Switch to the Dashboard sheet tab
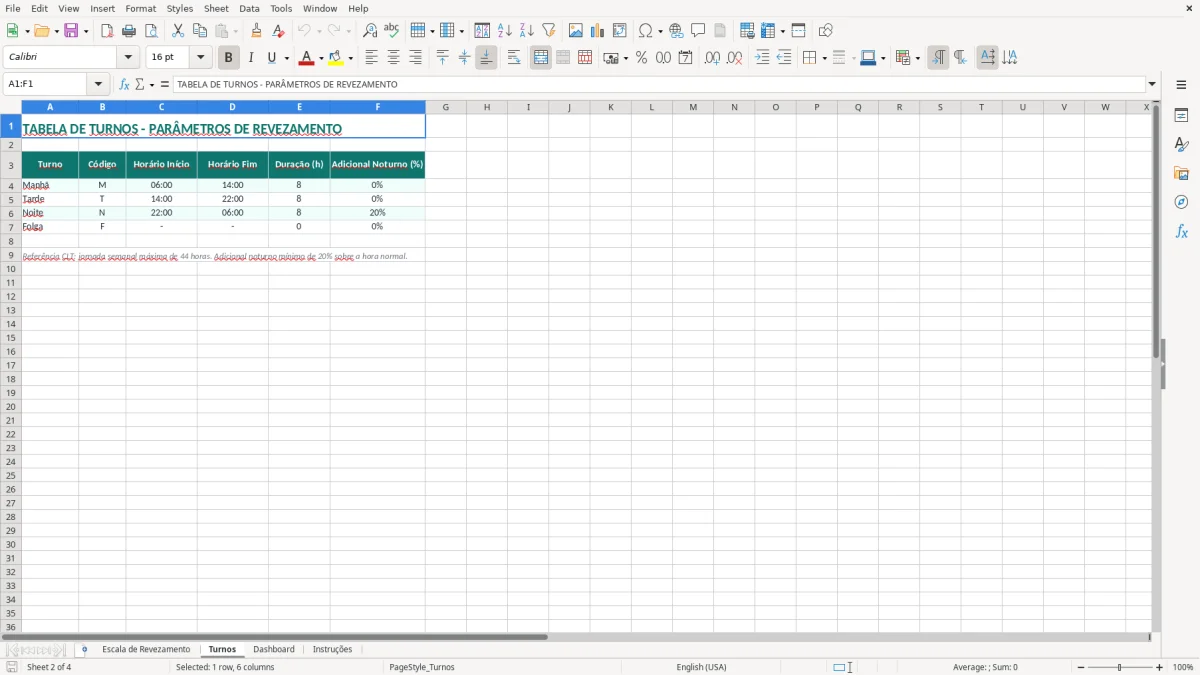The height and width of the screenshot is (675, 1200). pyautogui.click(x=274, y=650)
